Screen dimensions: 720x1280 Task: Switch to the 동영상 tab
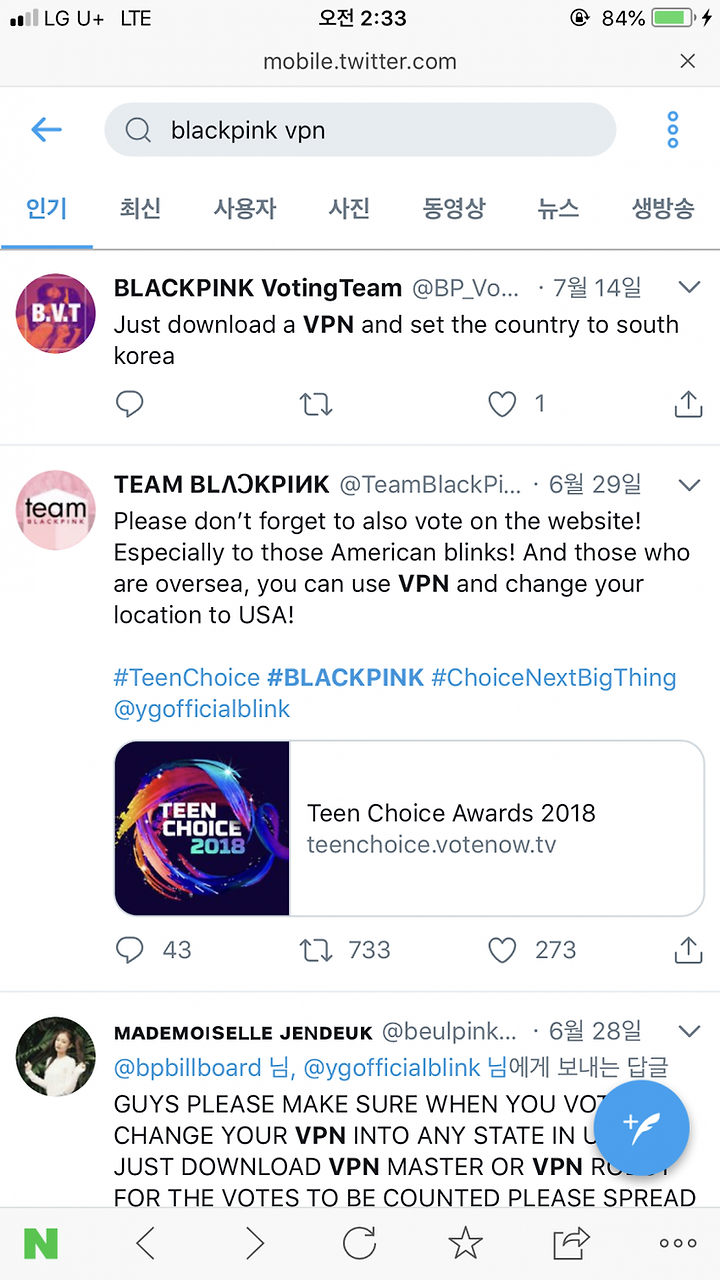coord(454,209)
